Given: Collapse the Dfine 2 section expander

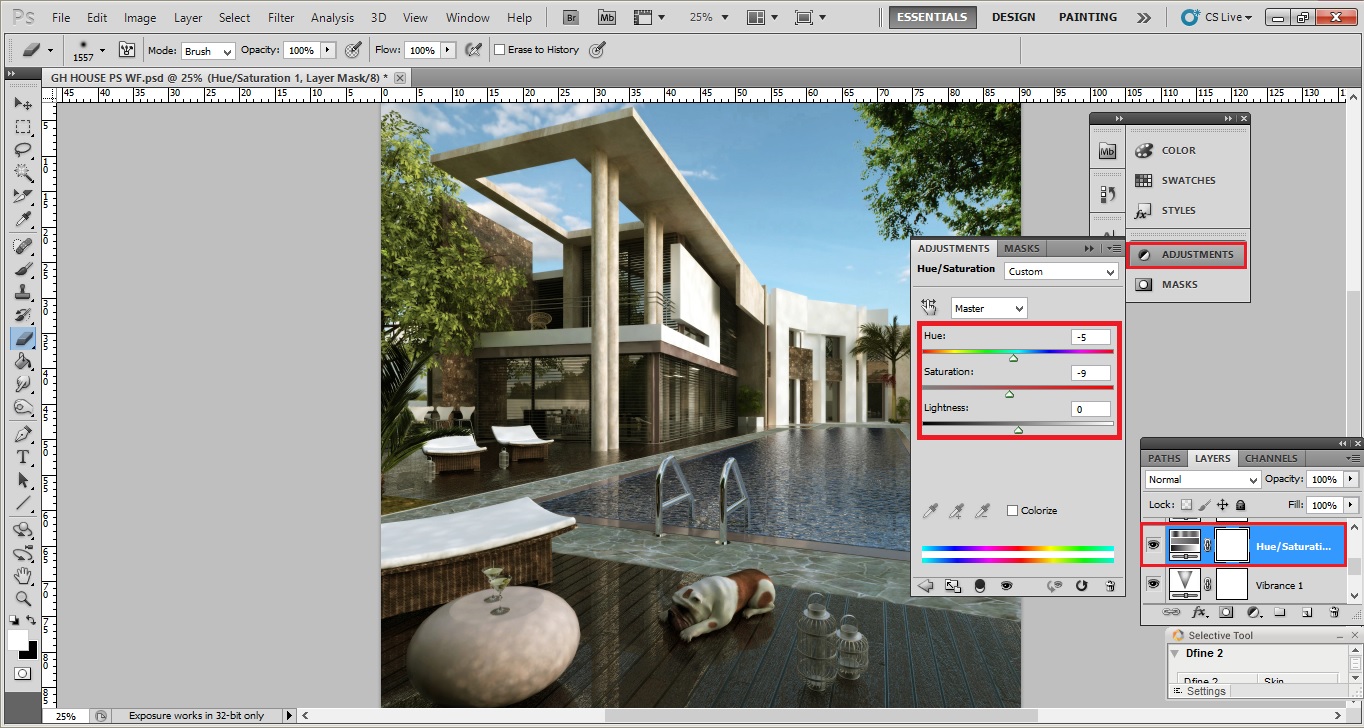Looking at the screenshot, I should [x=1175, y=652].
